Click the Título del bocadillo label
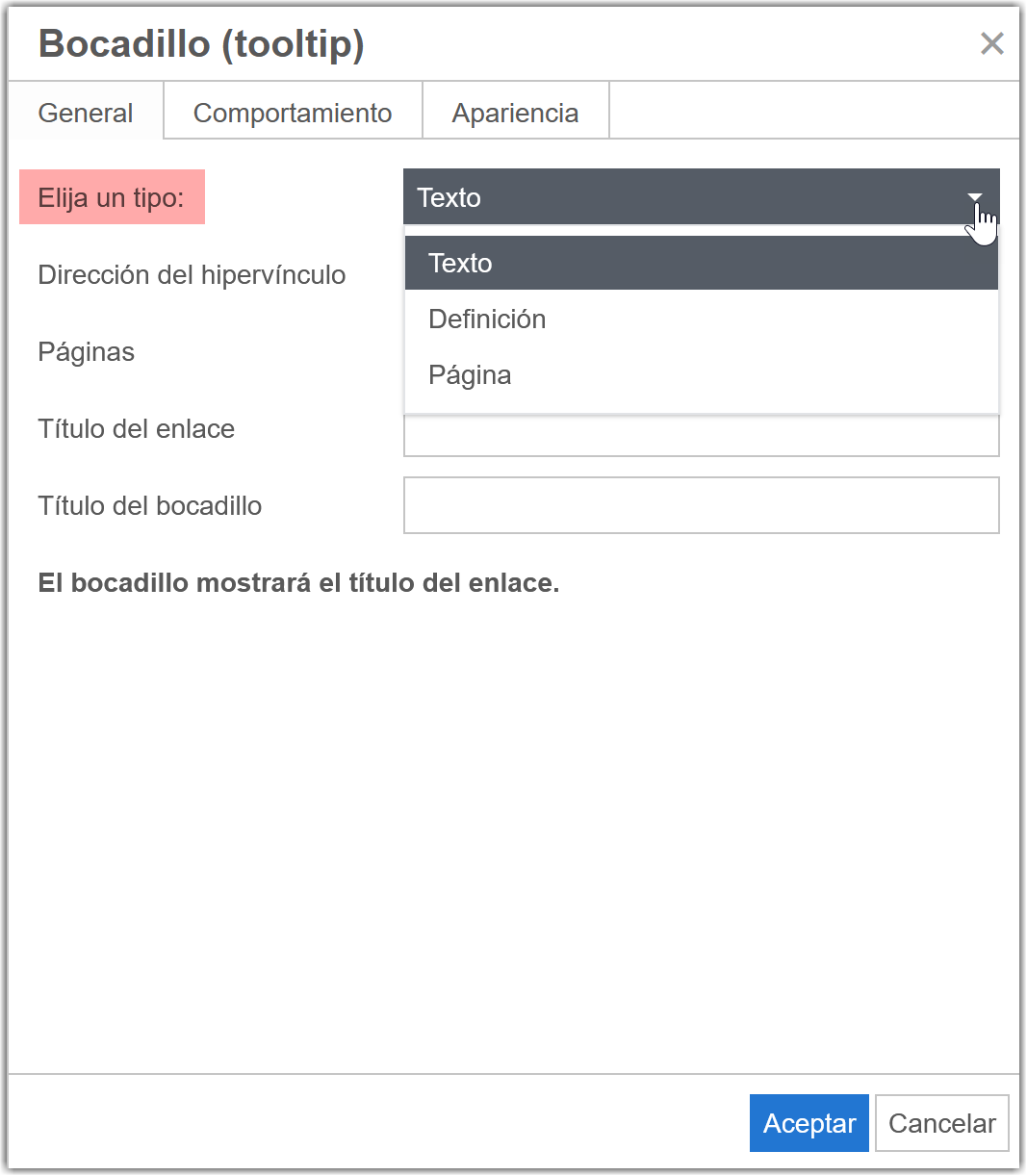Viewport: 1027px width, 1176px height. coord(150,506)
